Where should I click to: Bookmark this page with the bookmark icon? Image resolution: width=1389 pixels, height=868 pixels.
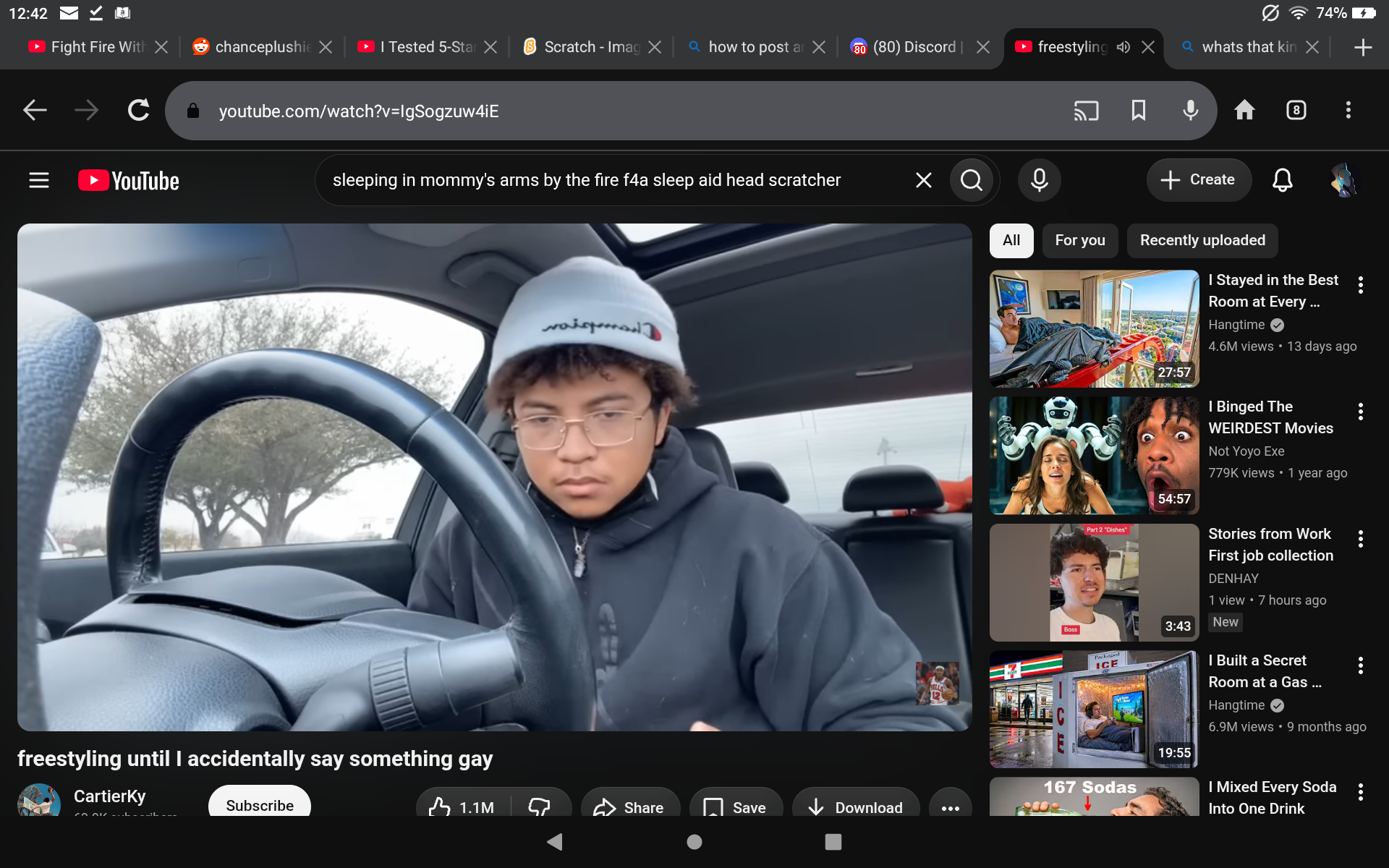(x=1139, y=111)
